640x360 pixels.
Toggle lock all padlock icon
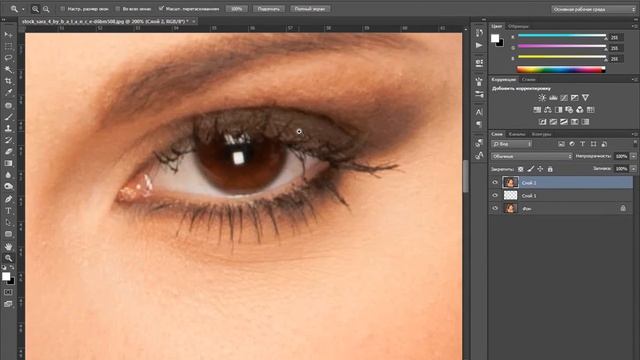[x=550, y=169]
